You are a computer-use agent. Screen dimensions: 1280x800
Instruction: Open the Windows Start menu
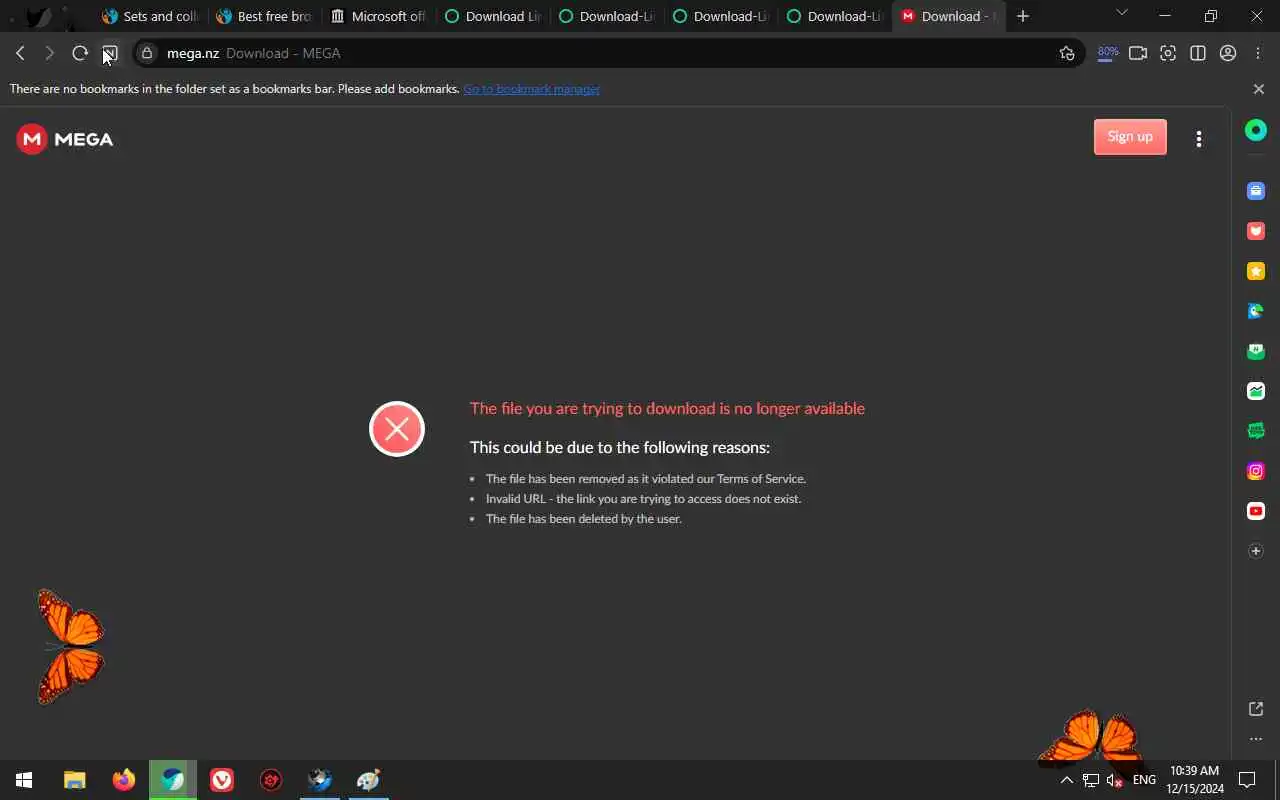pyautogui.click(x=24, y=780)
